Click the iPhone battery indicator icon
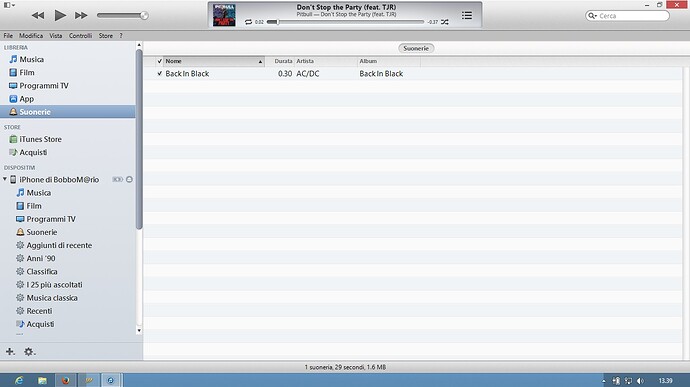Viewport: 690px width, 387px height. pos(117,179)
